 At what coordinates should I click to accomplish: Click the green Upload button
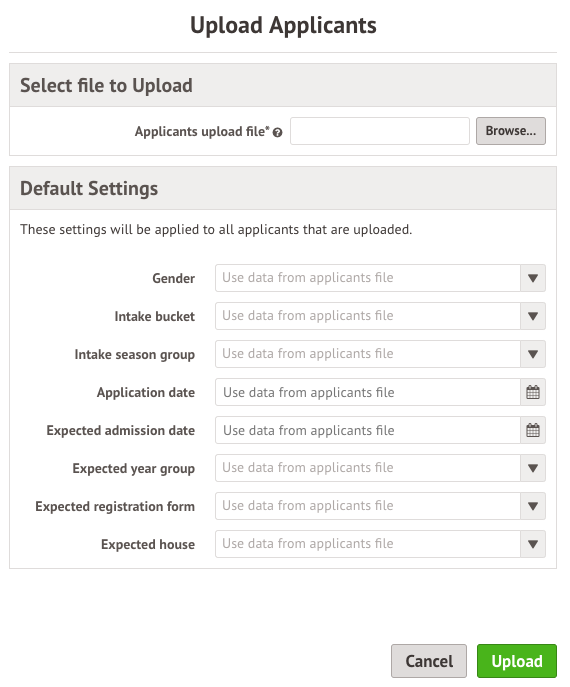click(x=517, y=661)
